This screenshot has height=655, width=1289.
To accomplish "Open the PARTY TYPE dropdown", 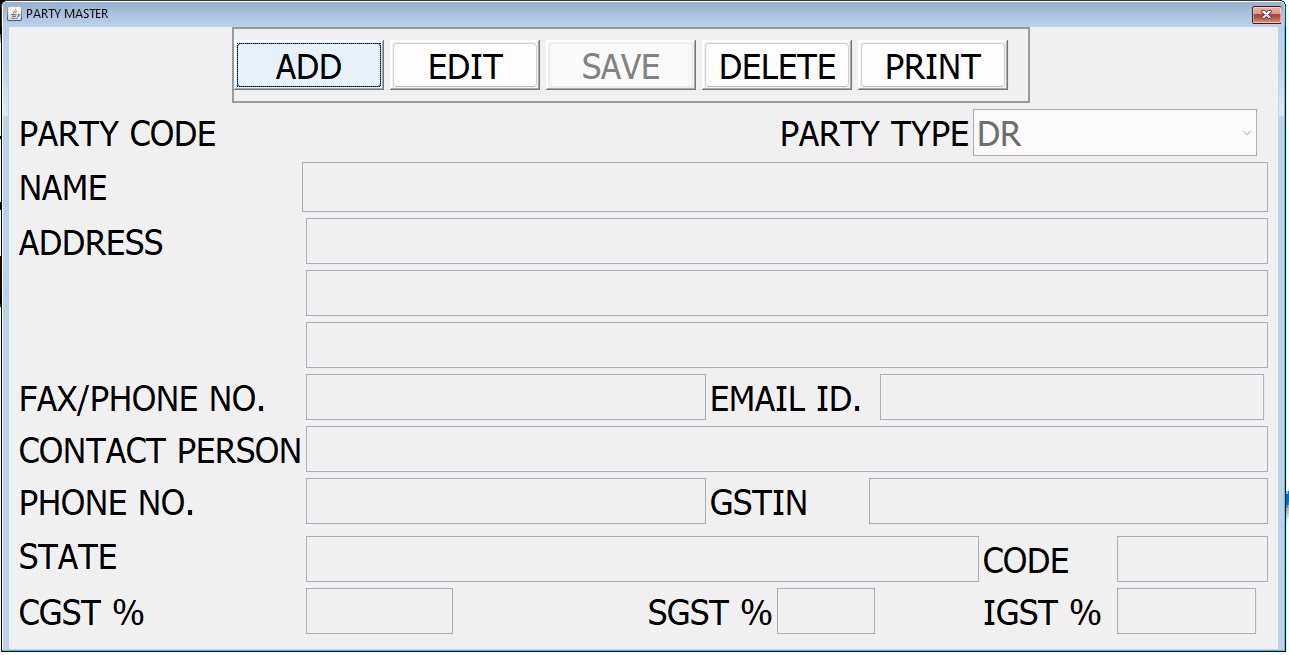I will pyautogui.click(x=1114, y=133).
